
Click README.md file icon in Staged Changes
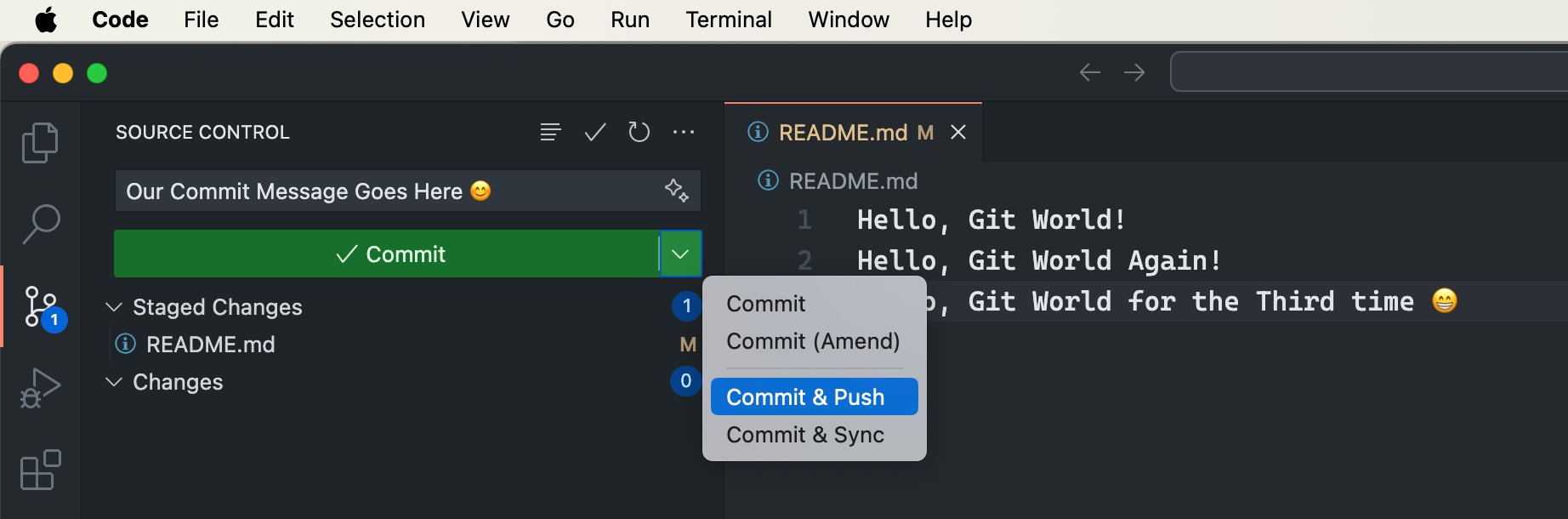point(126,344)
